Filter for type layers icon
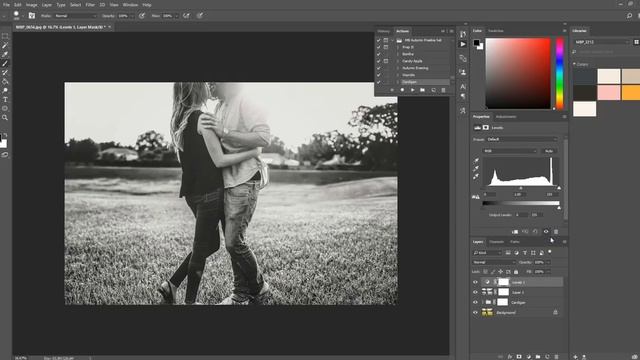 [525, 253]
